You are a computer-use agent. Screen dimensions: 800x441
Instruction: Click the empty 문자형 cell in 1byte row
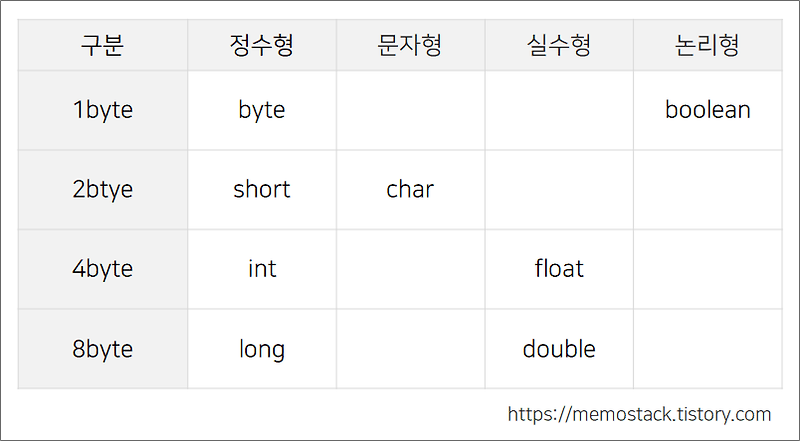[410, 110]
